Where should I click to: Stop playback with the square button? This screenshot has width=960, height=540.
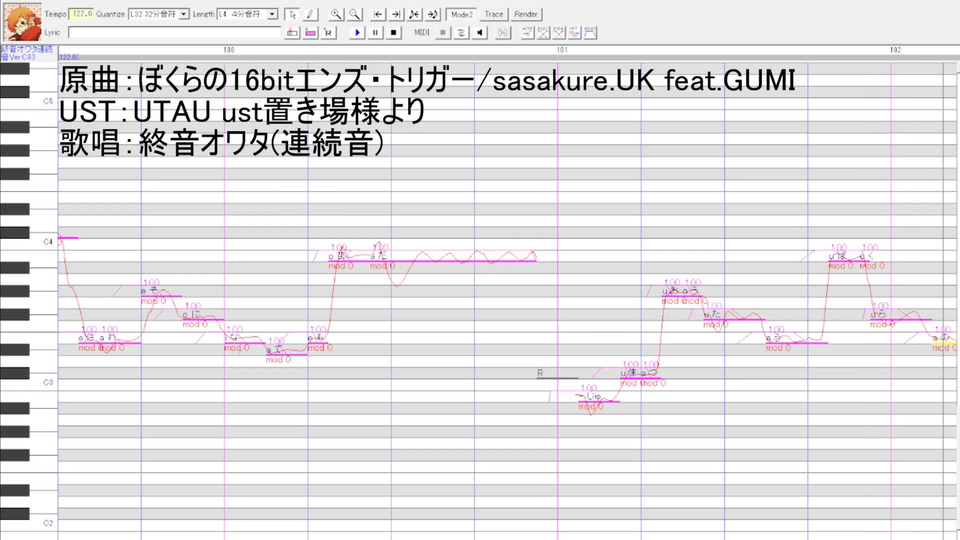tap(394, 32)
